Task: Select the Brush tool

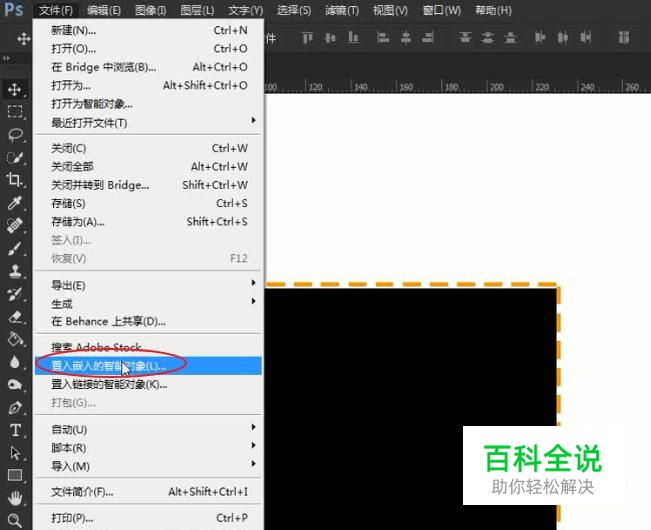Action: pyautogui.click(x=15, y=248)
